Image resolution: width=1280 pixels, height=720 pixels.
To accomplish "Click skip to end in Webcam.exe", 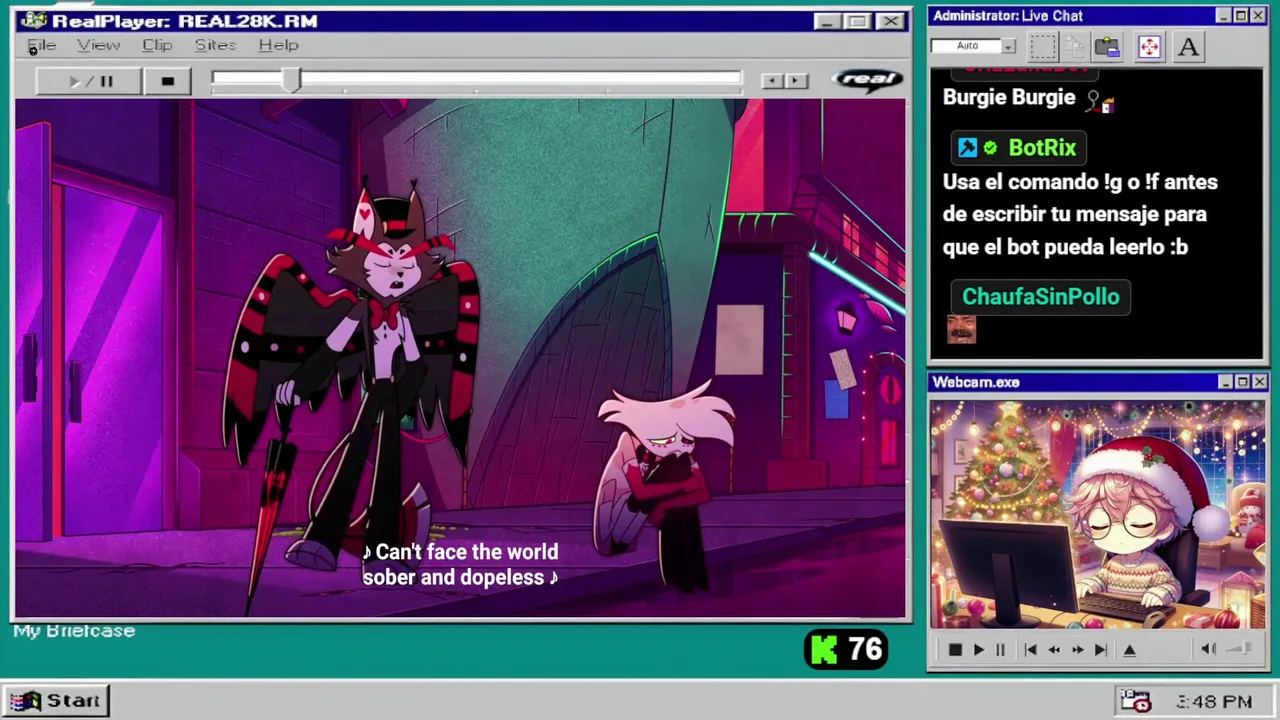I will (1100, 650).
